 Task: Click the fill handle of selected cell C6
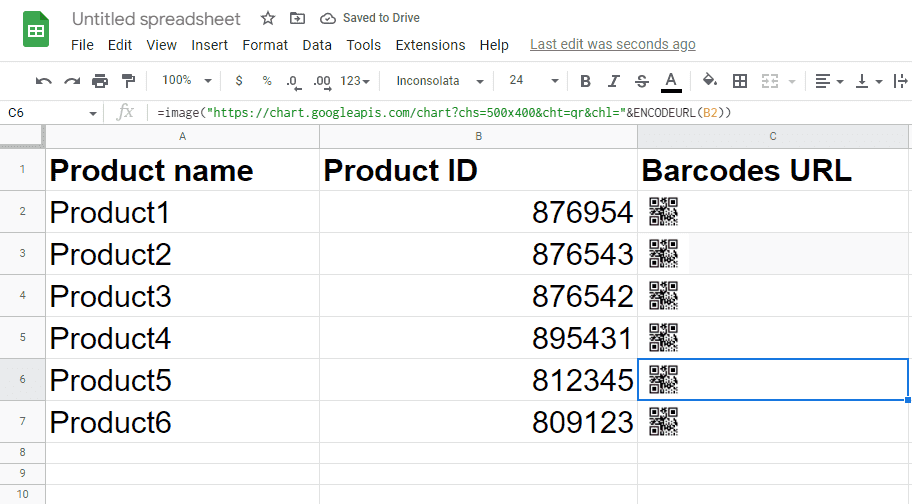coord(908,400)
